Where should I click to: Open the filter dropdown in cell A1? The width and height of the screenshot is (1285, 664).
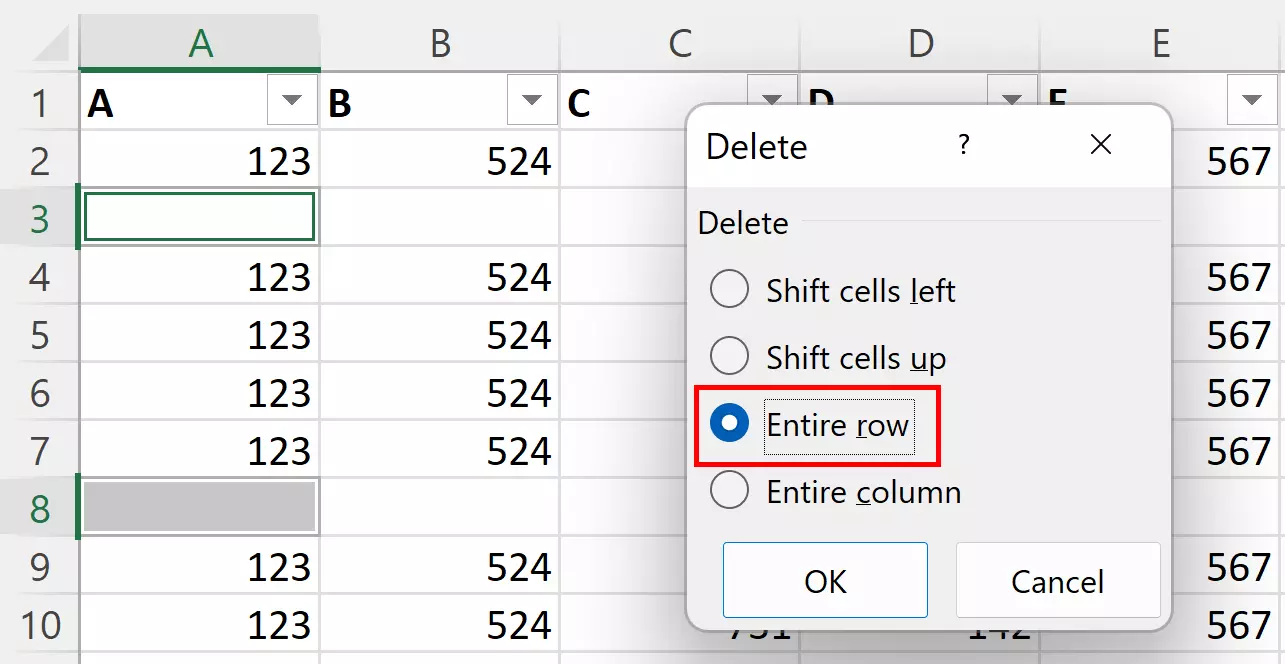click(291, 101)
